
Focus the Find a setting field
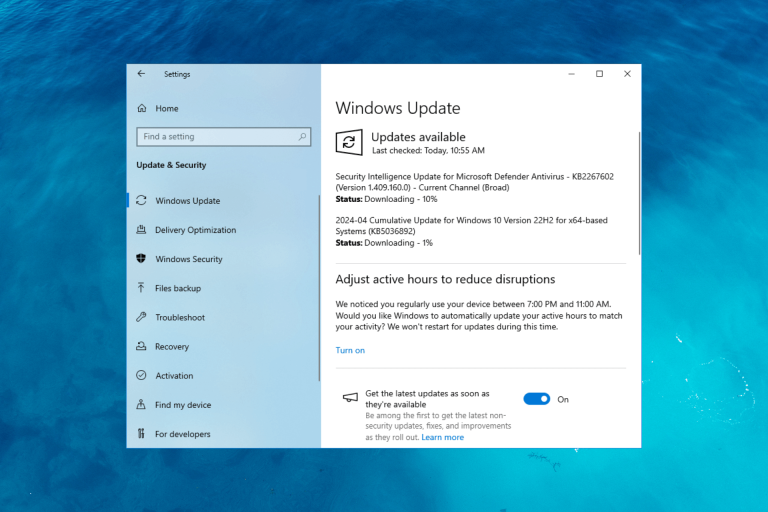point(223,137)
